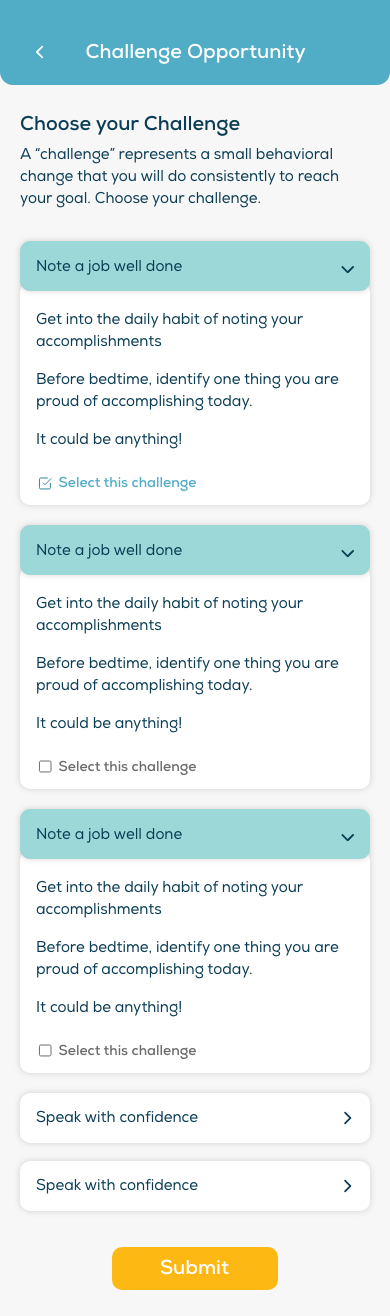
Task: Uncheck the checked box in the first challenge card
Action: [x=45, y=483]
